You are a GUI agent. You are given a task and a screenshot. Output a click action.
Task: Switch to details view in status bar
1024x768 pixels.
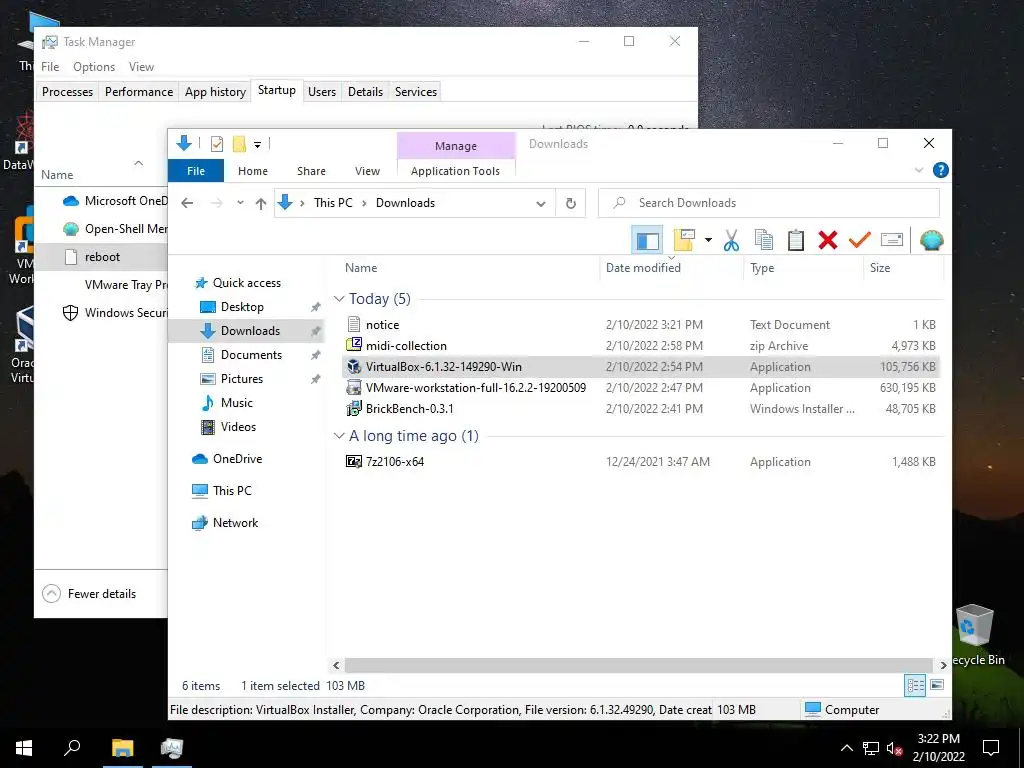(915, 685)
